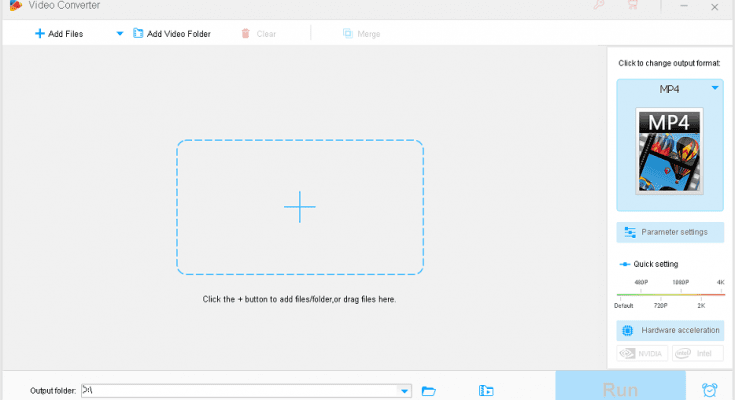Screen dimensions: 735x400
Task: Expand the MP4 output format dropdown
Action: tap(715, 89)
